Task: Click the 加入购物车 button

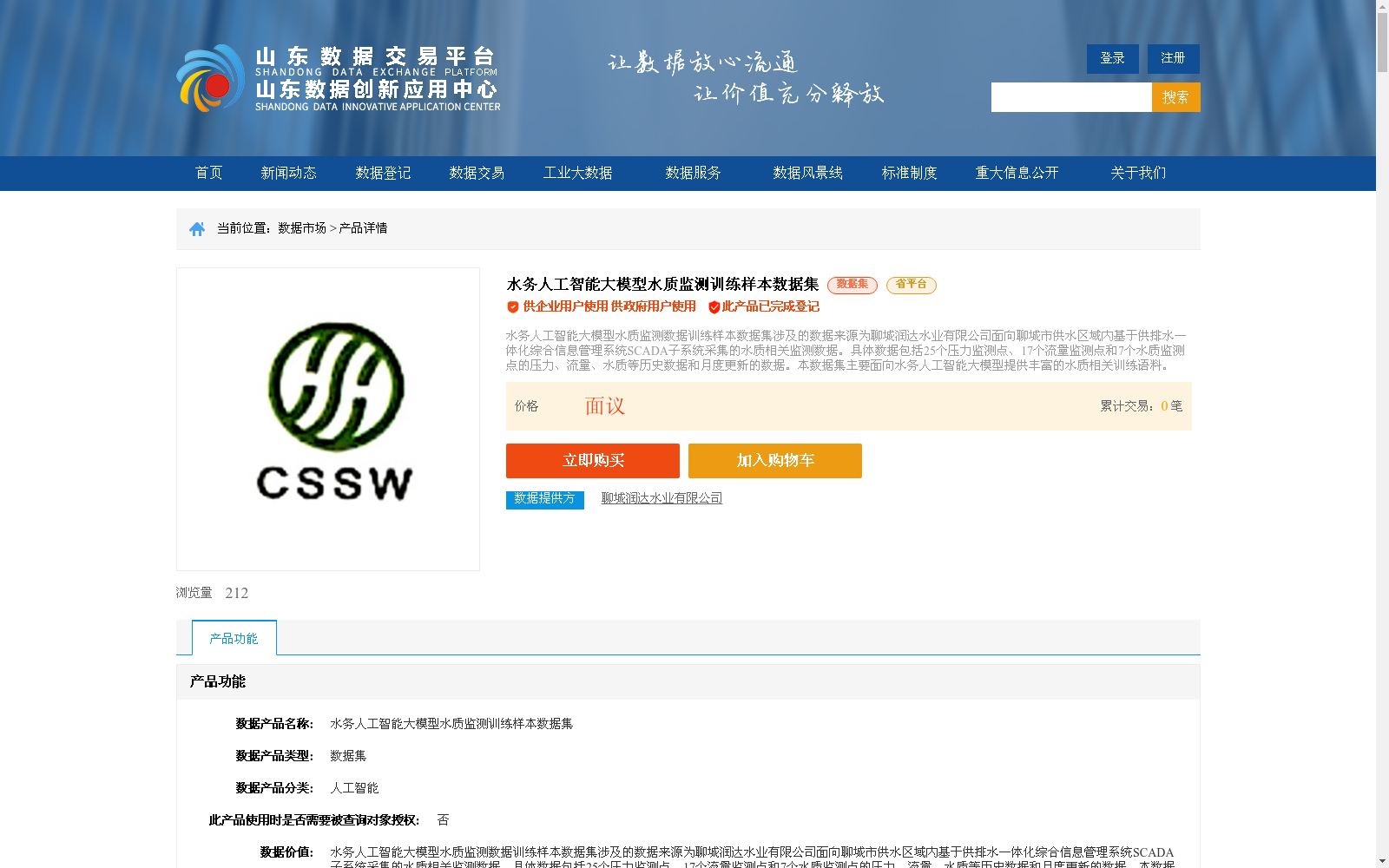Action: (x=775, y=461)
